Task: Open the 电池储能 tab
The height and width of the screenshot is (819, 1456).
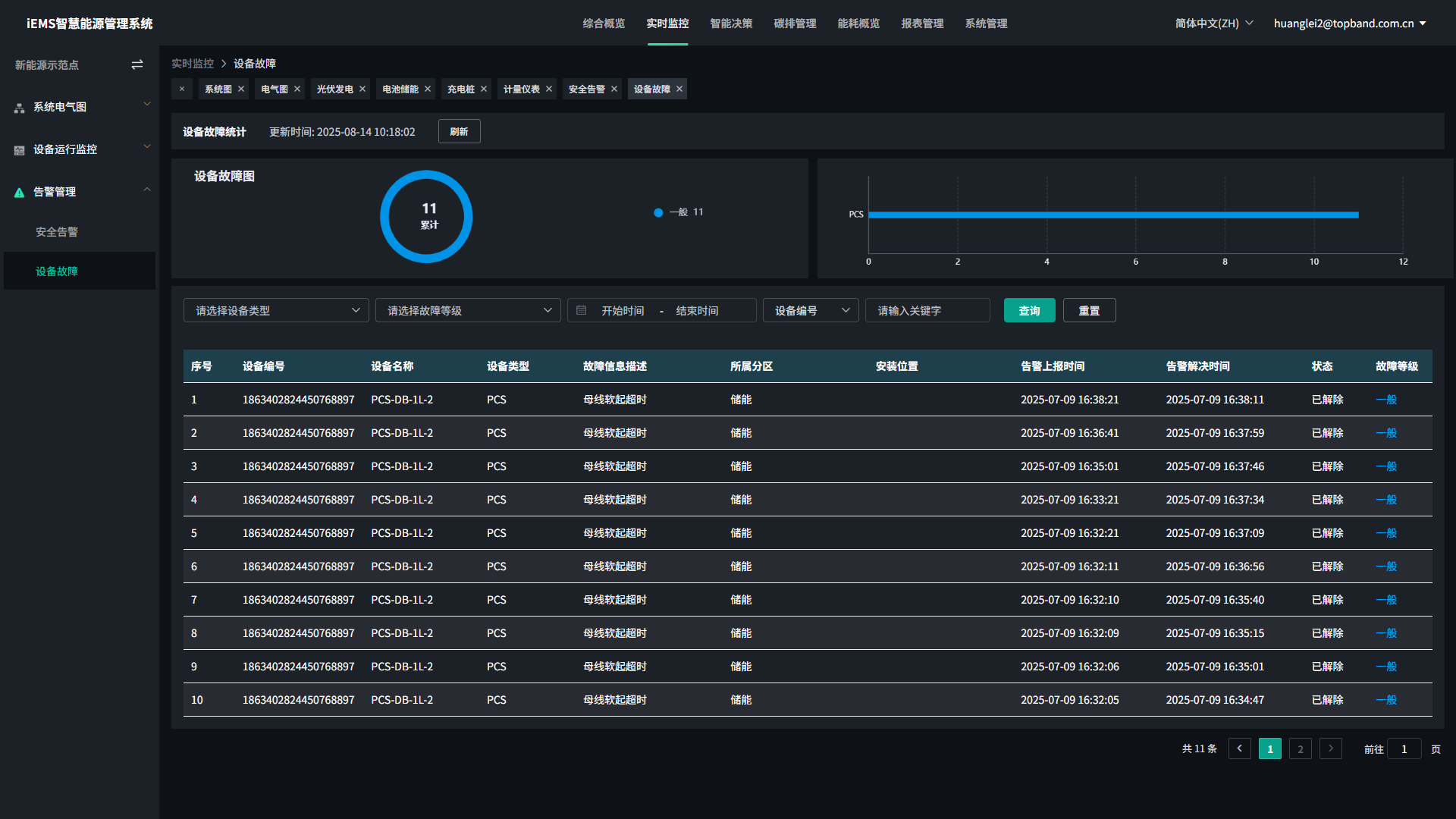Action: point(400,89)
